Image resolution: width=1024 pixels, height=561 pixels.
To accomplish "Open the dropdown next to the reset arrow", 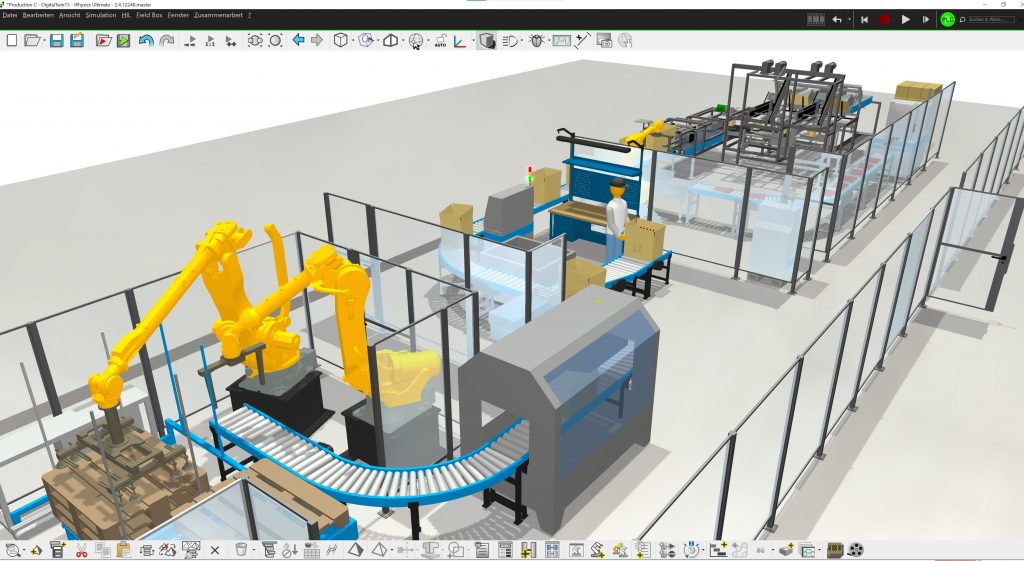I will pyautogui.click(x=850, y=19).
